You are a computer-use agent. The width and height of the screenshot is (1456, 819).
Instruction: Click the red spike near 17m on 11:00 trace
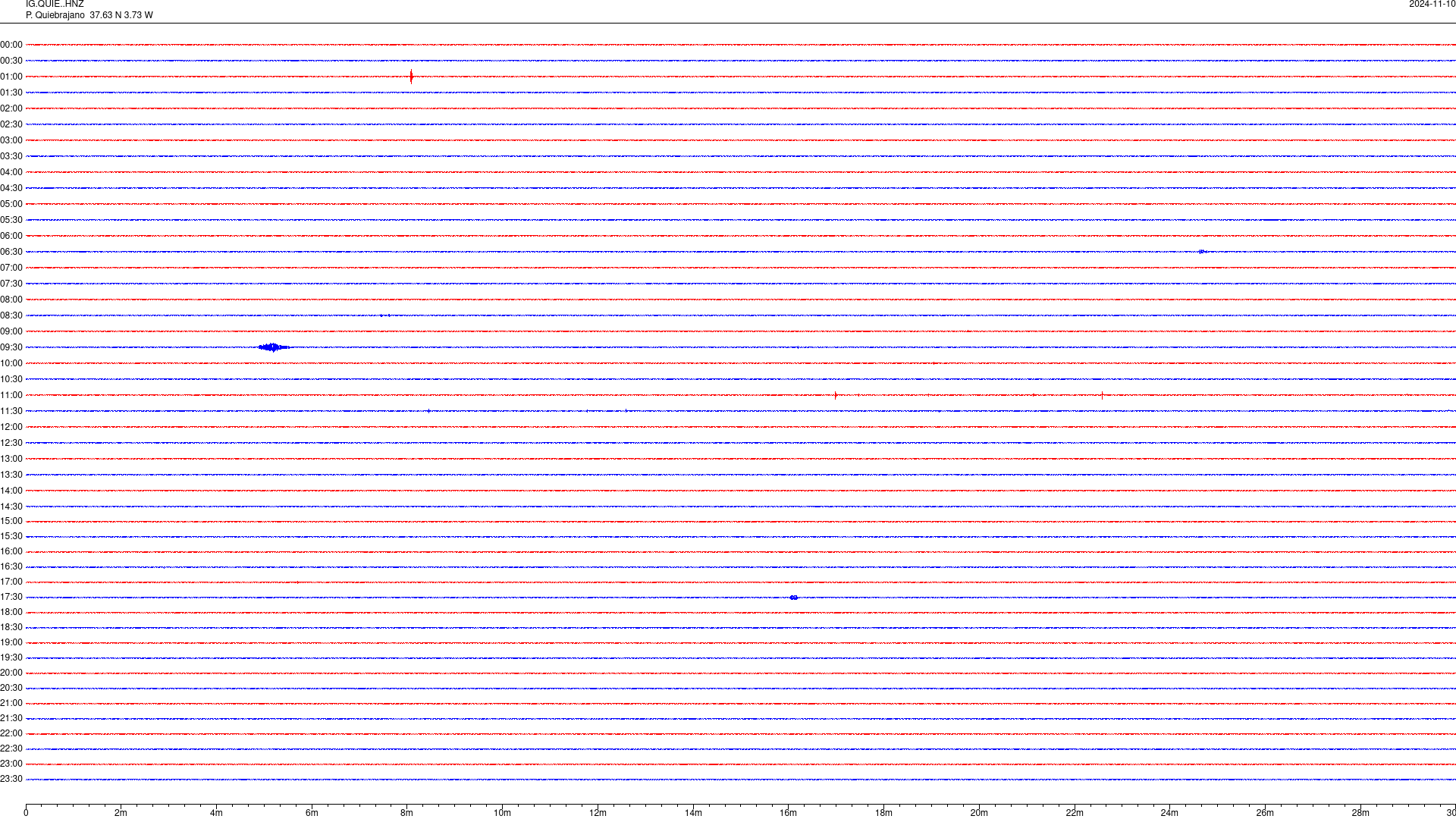836,395
